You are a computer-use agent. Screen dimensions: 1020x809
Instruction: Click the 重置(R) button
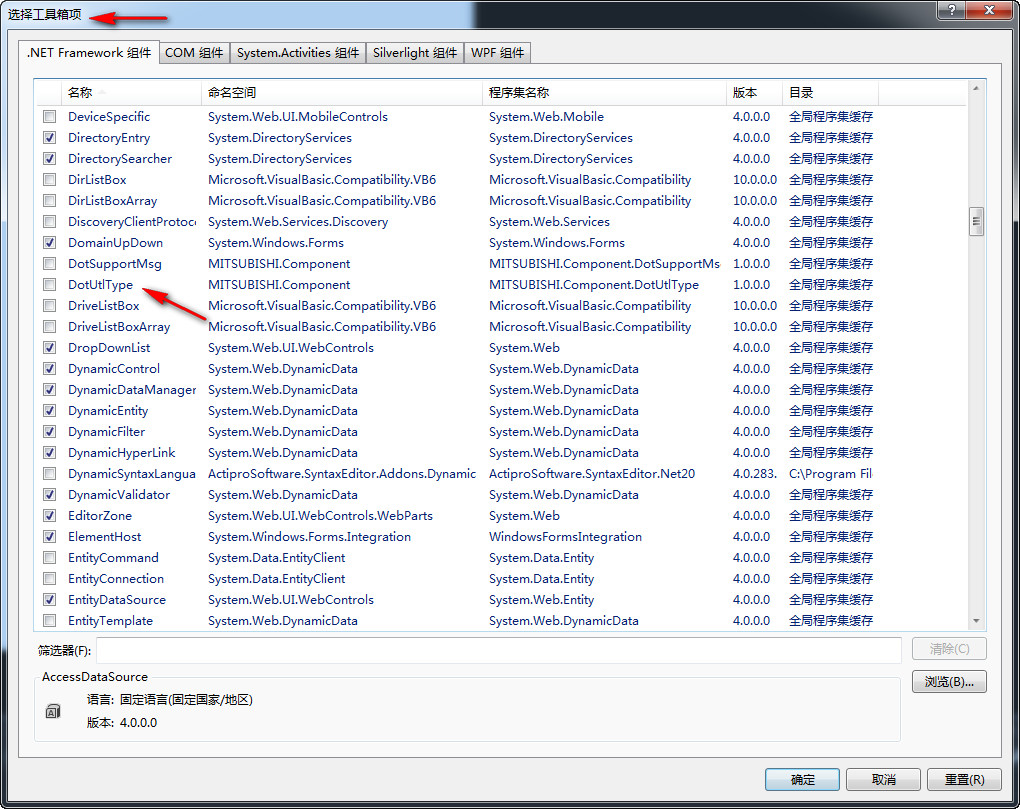pyautogui.click(x=956, y=779)
